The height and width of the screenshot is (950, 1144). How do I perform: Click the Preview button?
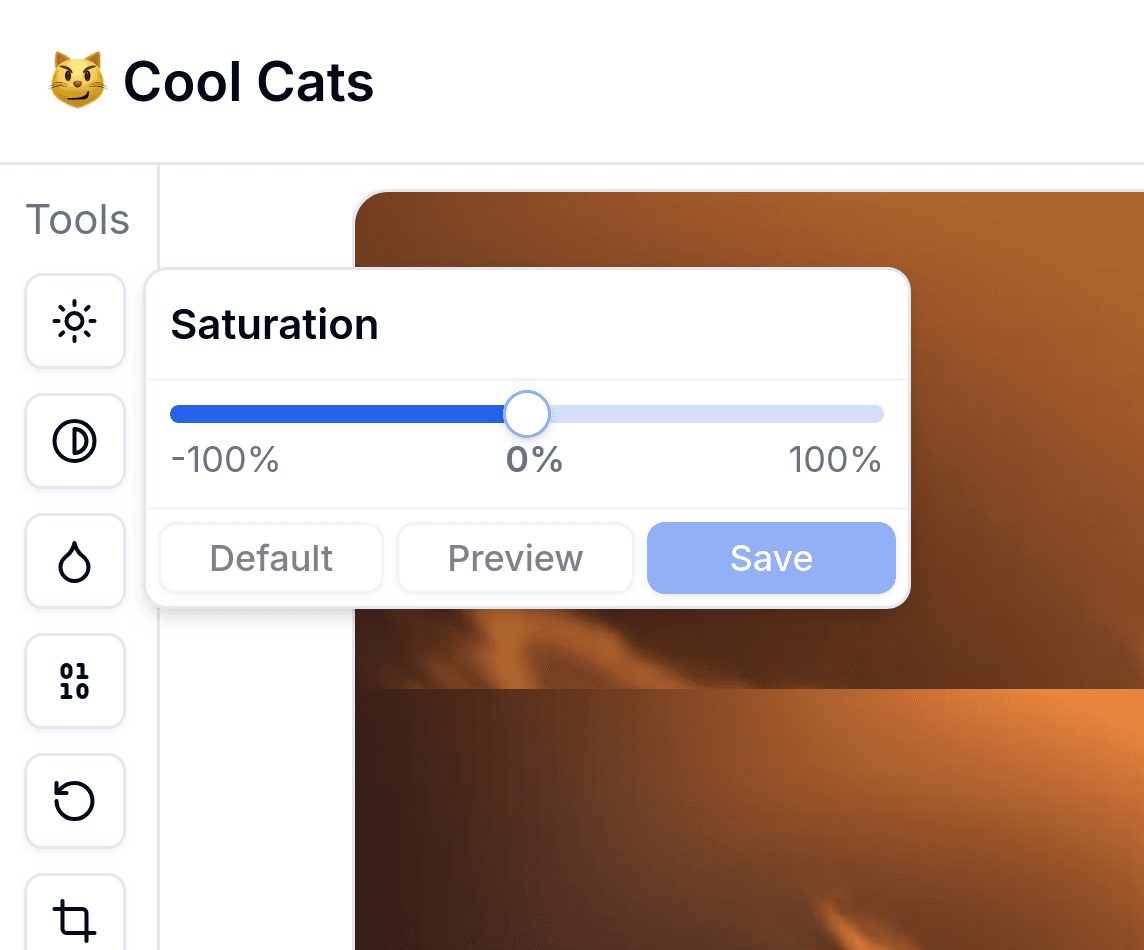coord(515,558)
